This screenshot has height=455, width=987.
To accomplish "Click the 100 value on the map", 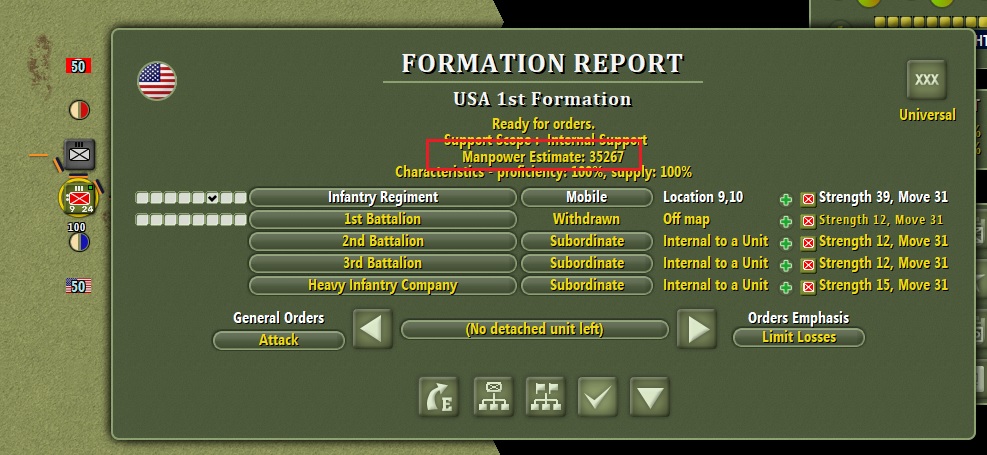I will point(77,227).
